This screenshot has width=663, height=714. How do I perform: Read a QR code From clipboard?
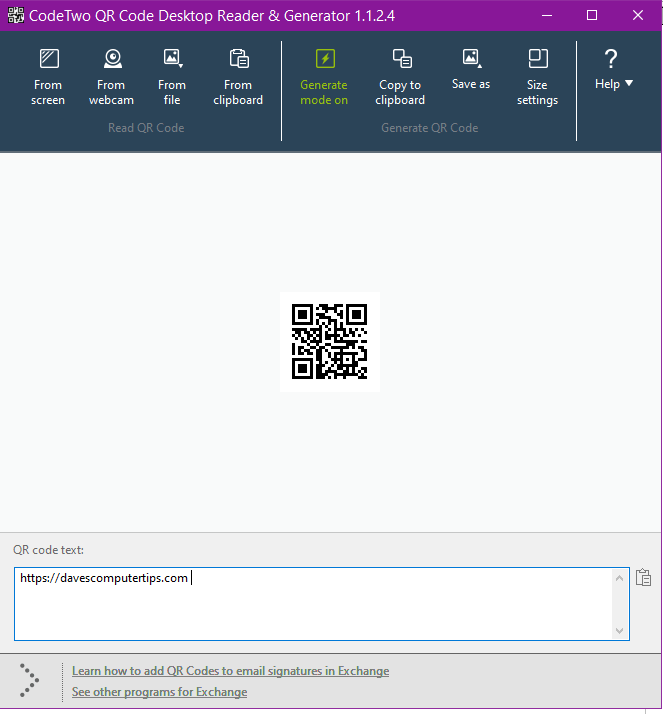238,77
